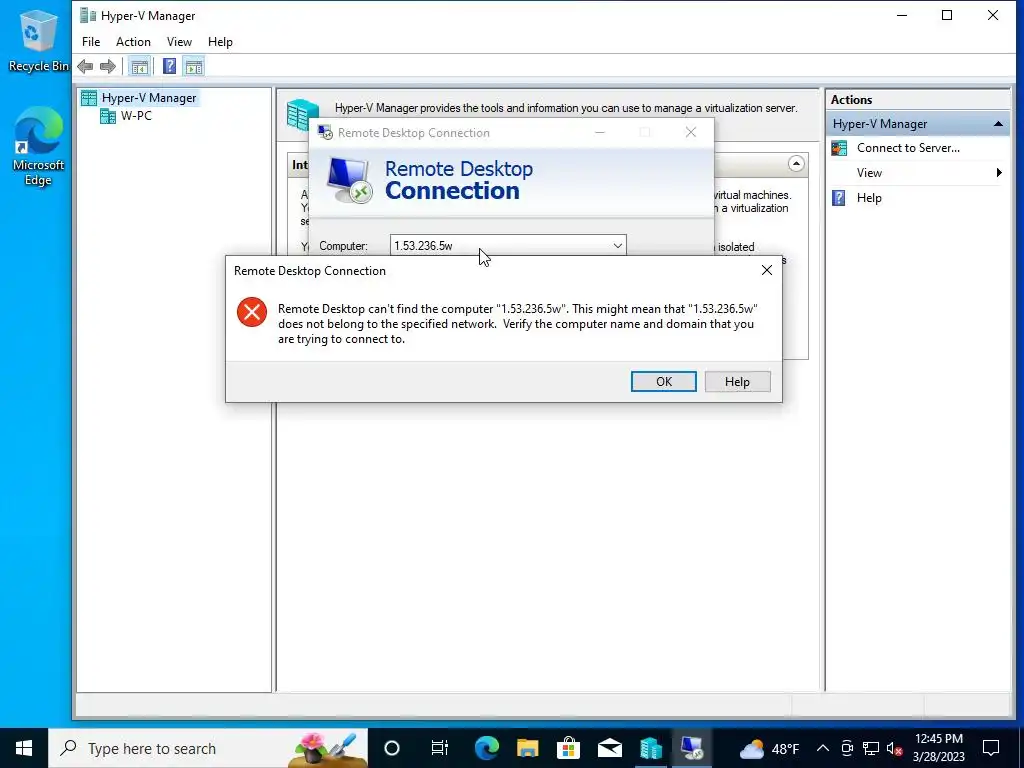Collapse Hyper-V Manager actions section
The width and height of the screenshot is (1024, 768).
pyautogui.click(x=998, y=123)
